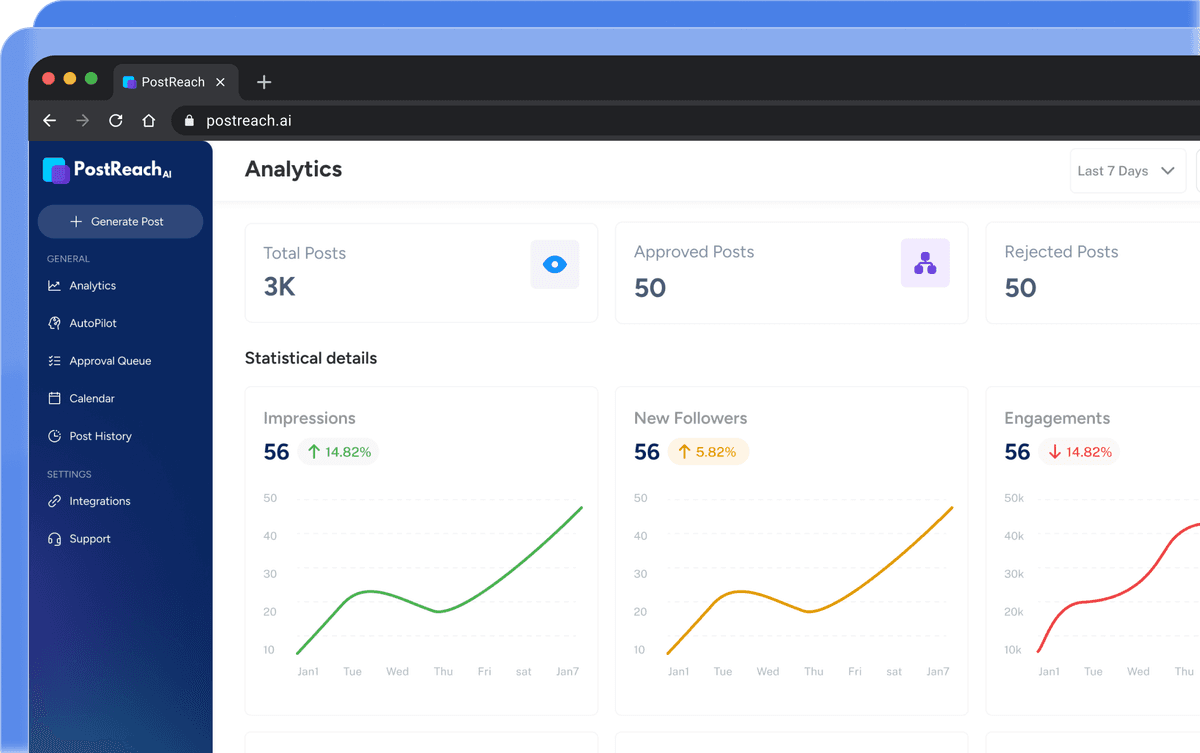
Task: Select Calendar from the sidebar
Action: tap(92, 398)
